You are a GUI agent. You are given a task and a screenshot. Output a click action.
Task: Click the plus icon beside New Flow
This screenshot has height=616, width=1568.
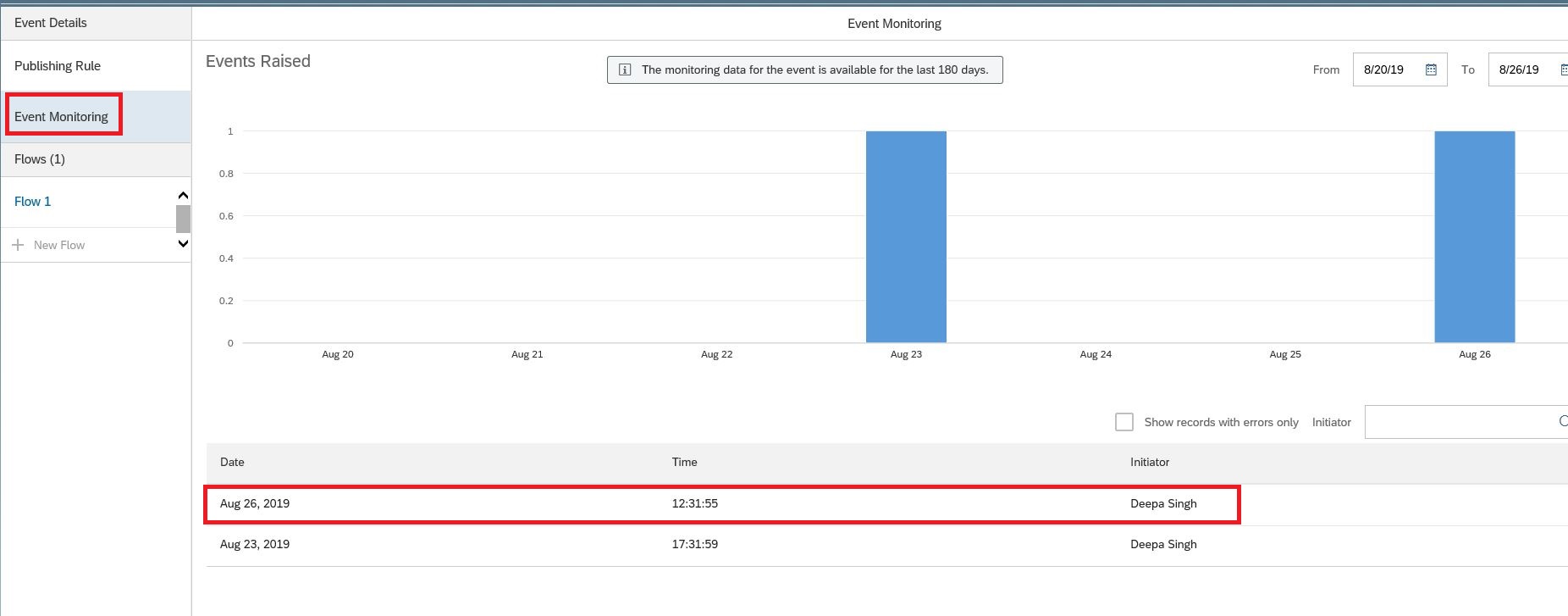(x=18, y=245)
